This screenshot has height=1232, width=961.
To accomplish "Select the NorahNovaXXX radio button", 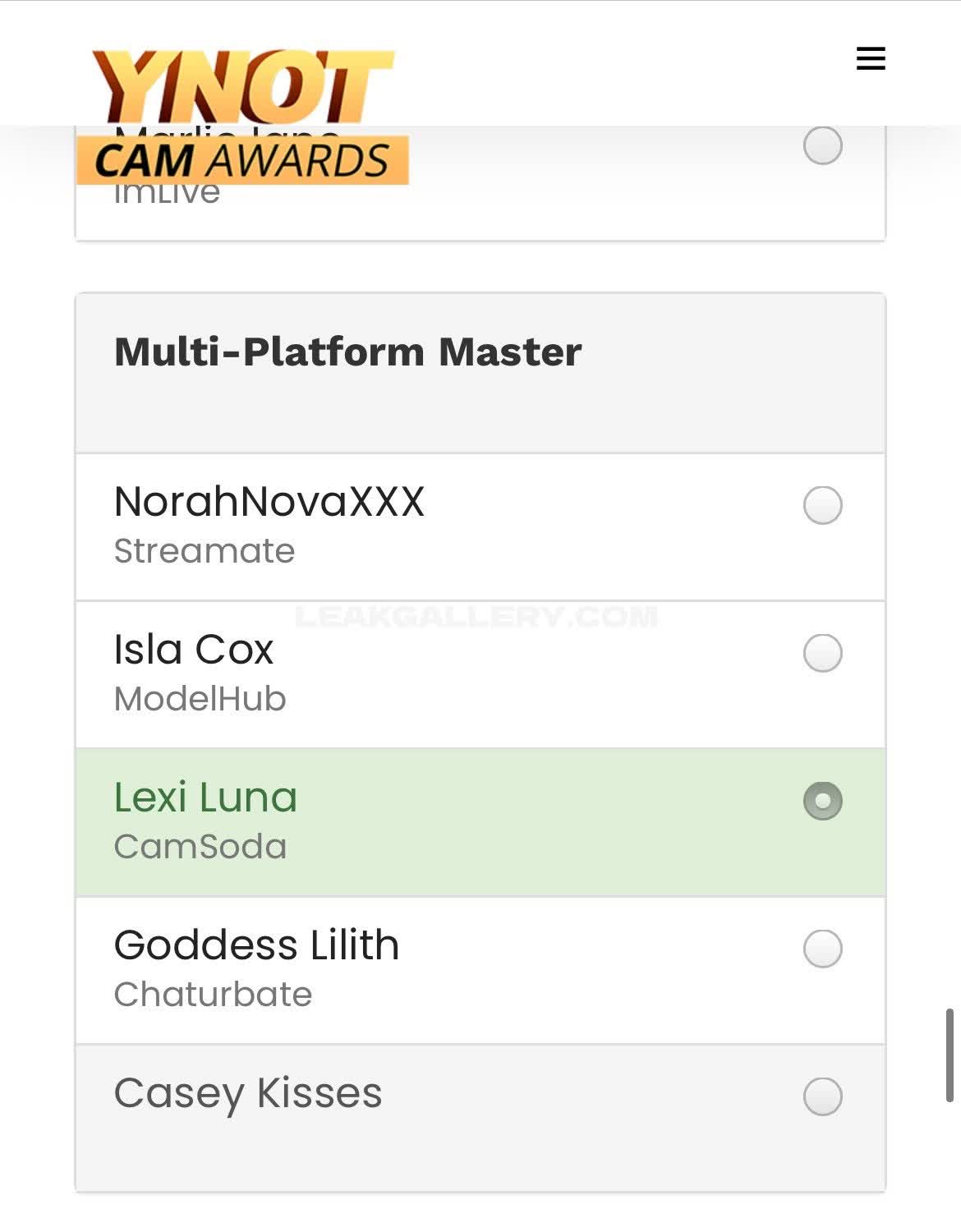I will pyautogui.click(x=822, y=505).
